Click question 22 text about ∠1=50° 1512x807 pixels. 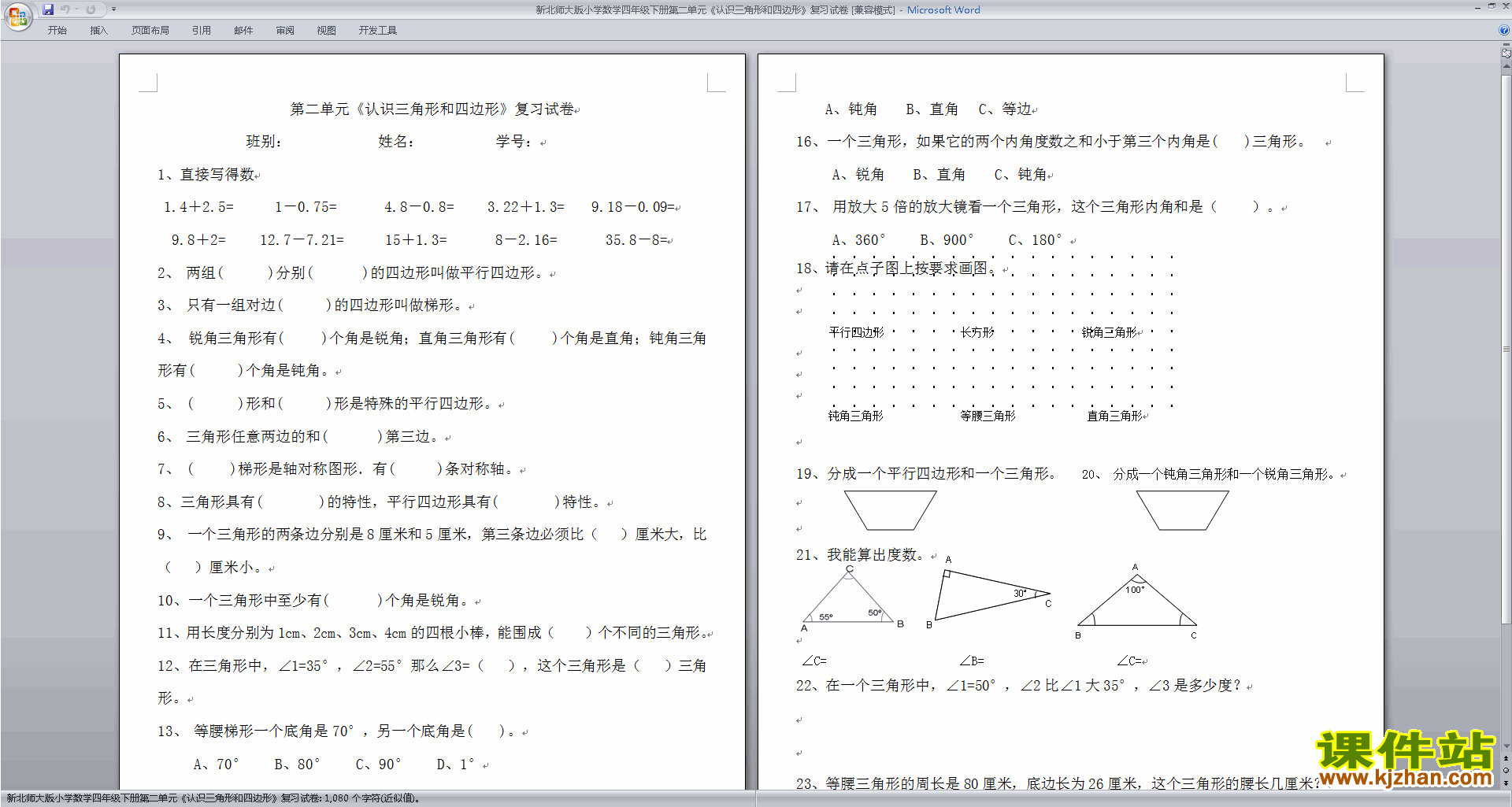coord(1021,686)
